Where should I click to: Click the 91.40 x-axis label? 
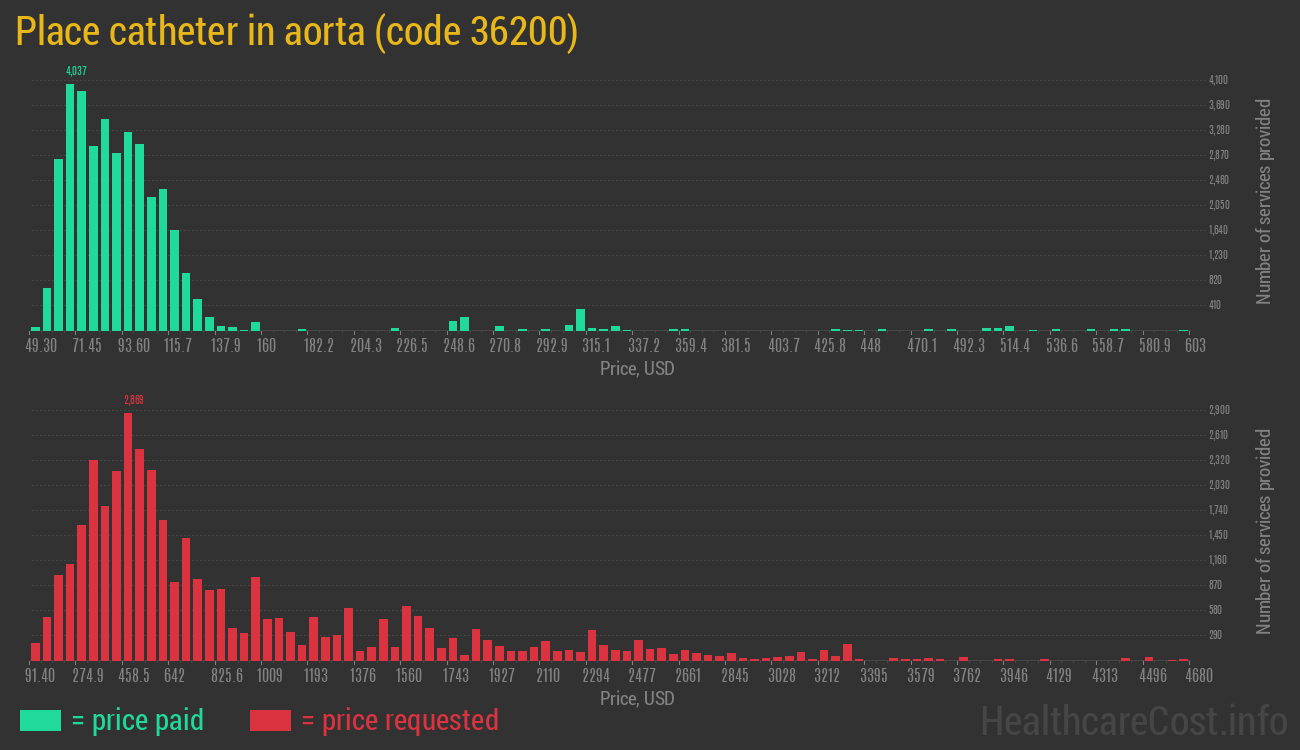pyautogui.click(x=41, y=676)
